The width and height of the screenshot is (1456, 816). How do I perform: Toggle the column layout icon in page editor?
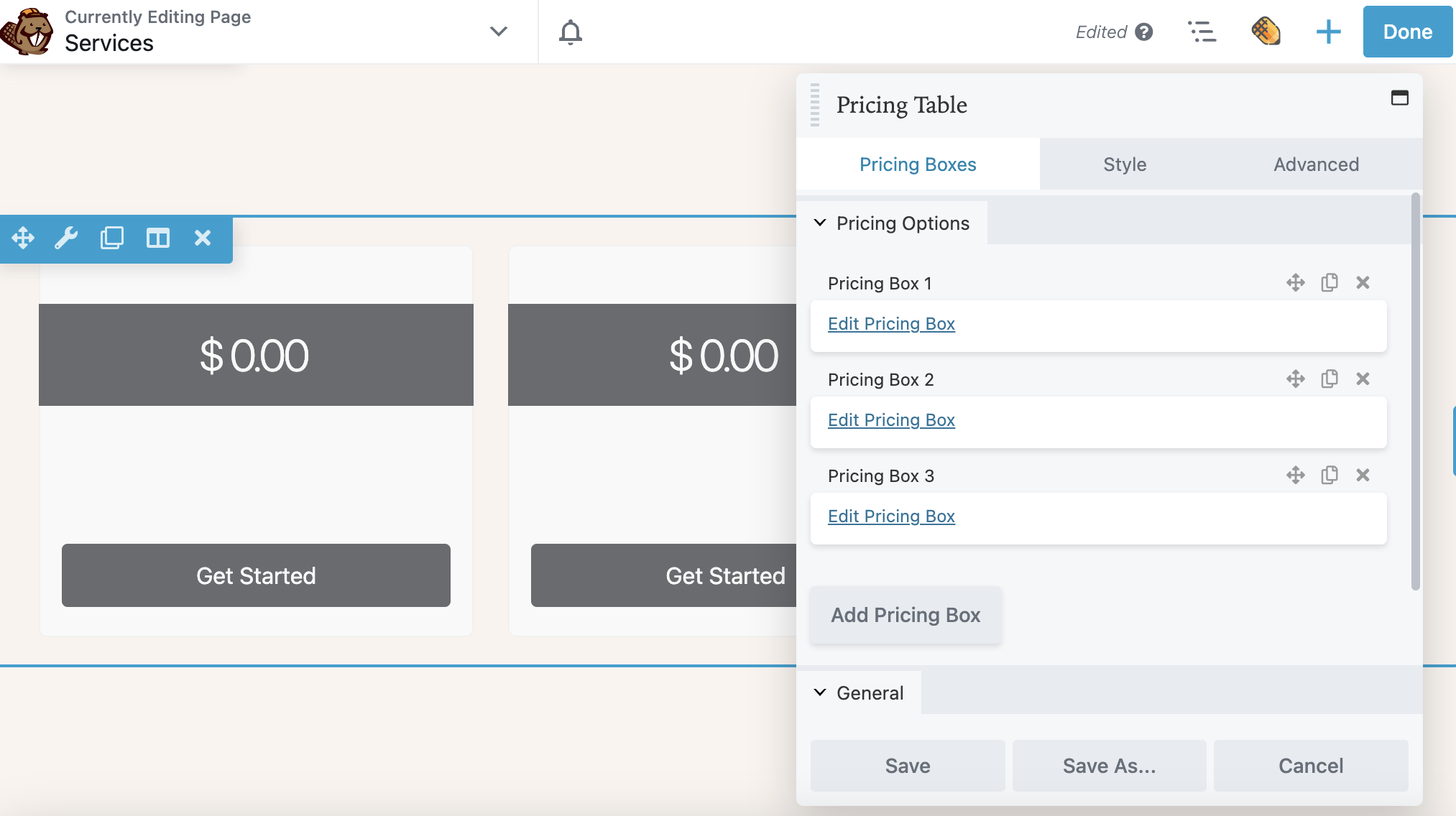(x=157, y=238)
